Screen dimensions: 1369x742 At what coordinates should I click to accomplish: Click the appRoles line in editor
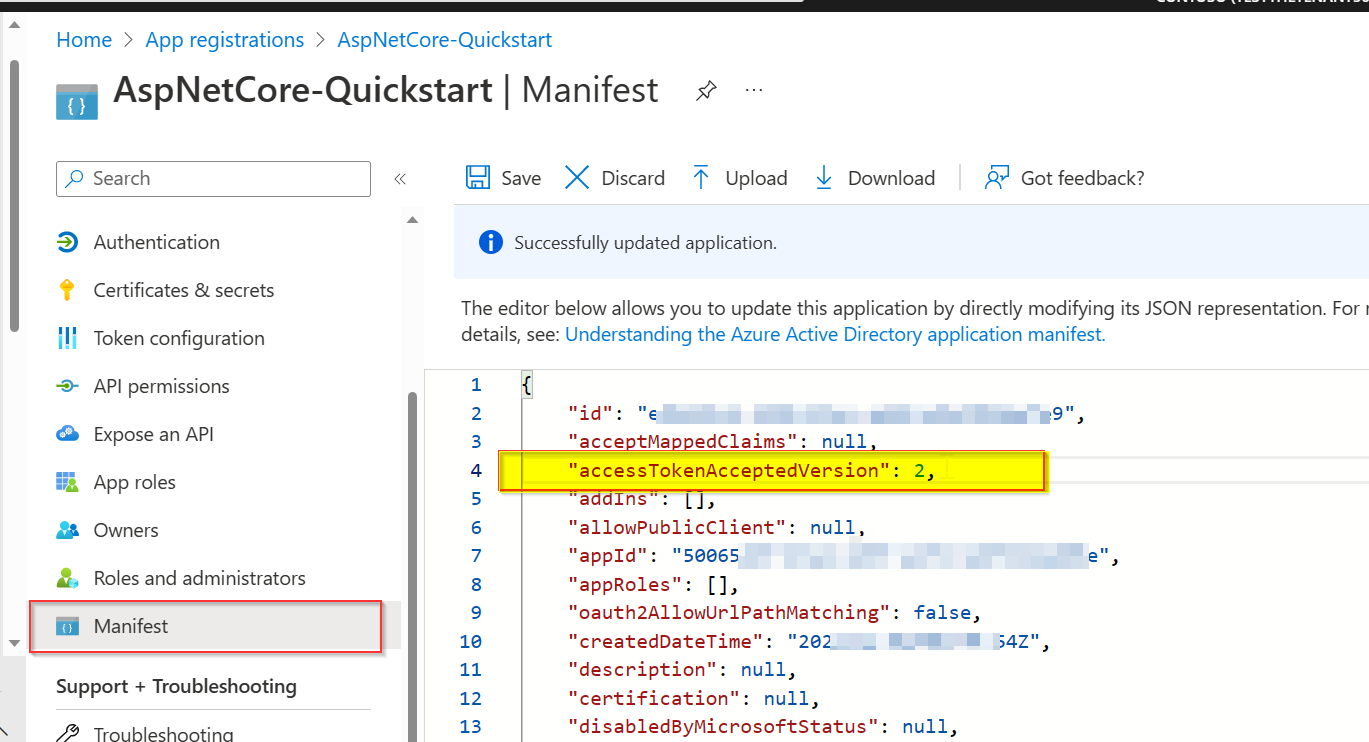pos(653,584)
